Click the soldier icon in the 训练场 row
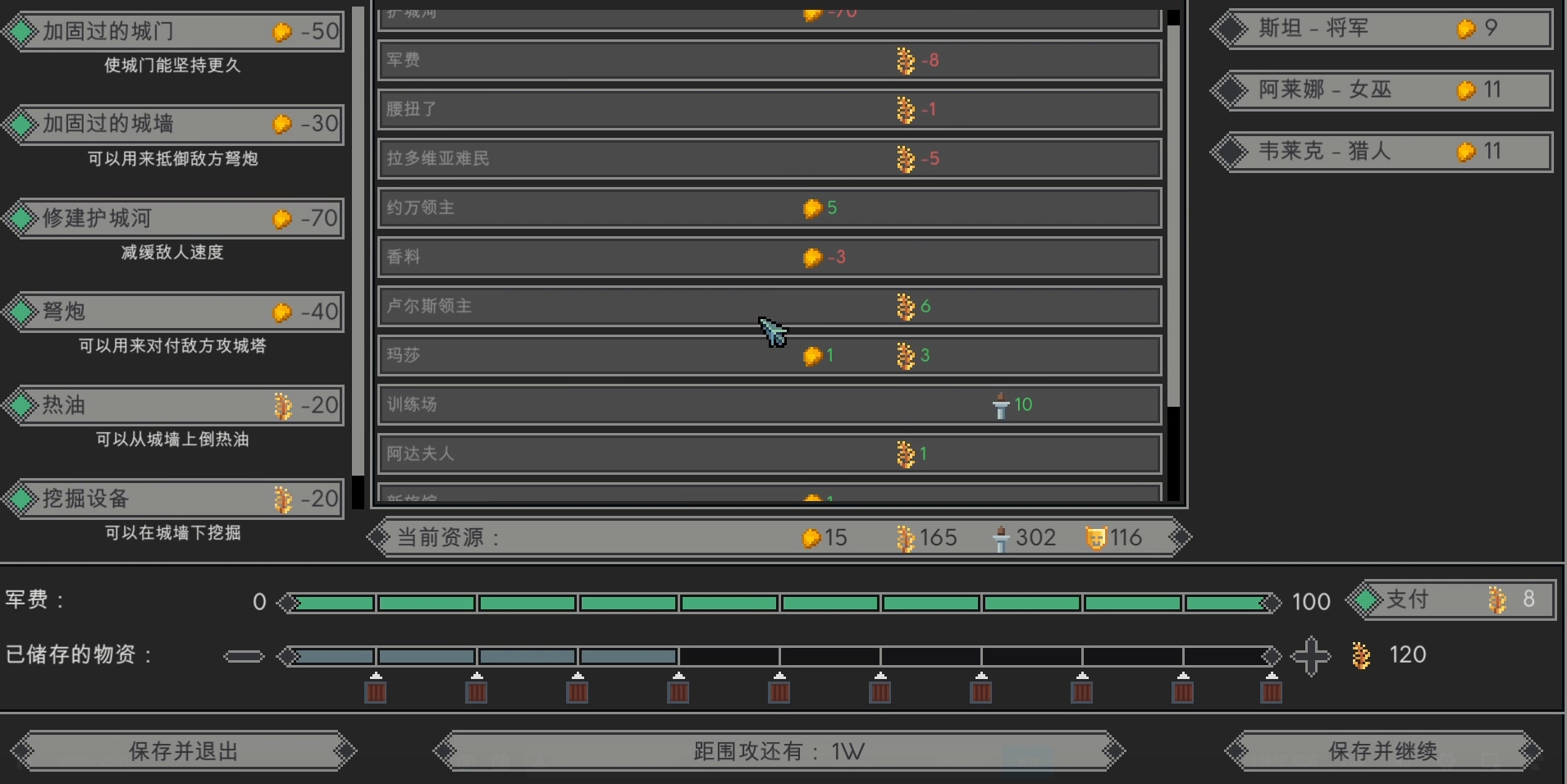This screenshot has width=1567, height=784. coord(1001,405)
